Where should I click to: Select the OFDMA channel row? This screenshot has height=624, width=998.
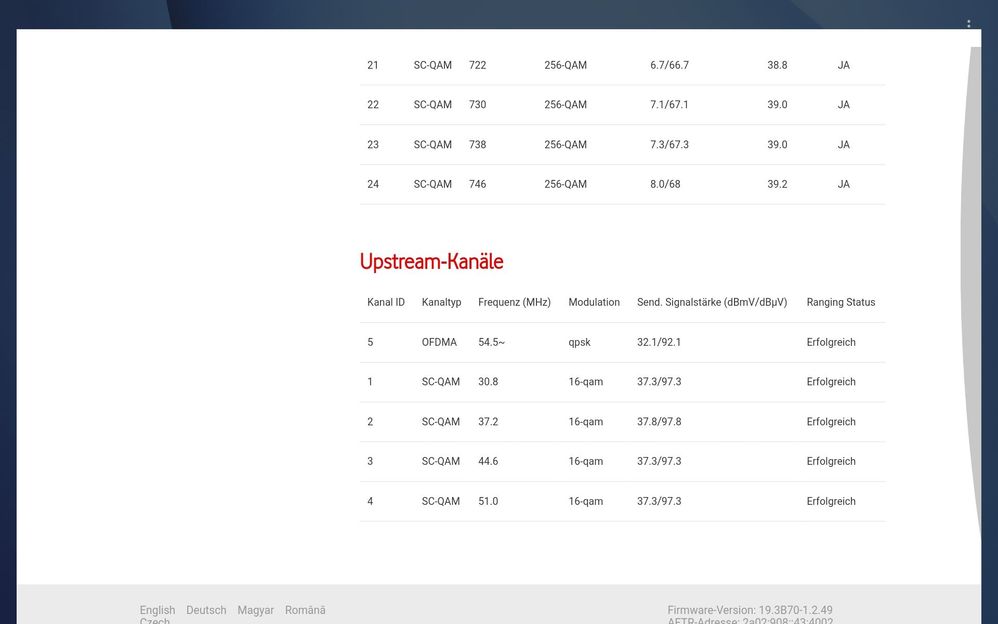click(620, 341)
